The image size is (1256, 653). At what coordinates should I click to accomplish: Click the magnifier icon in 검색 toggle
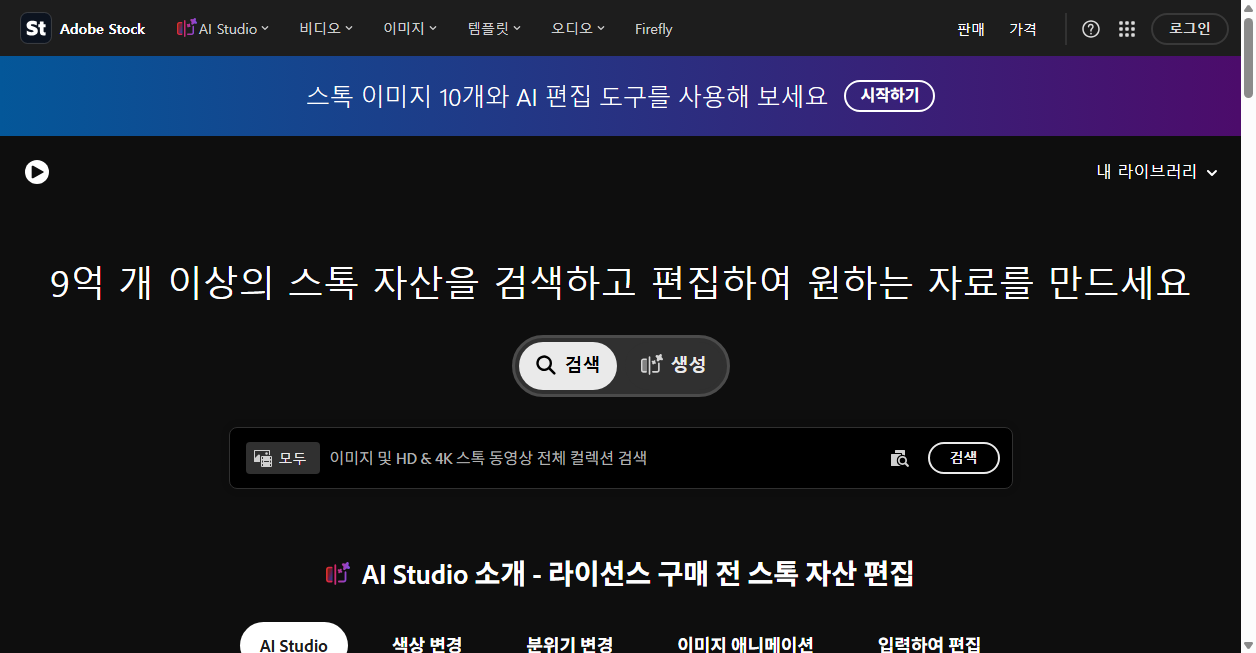(546, 365)
